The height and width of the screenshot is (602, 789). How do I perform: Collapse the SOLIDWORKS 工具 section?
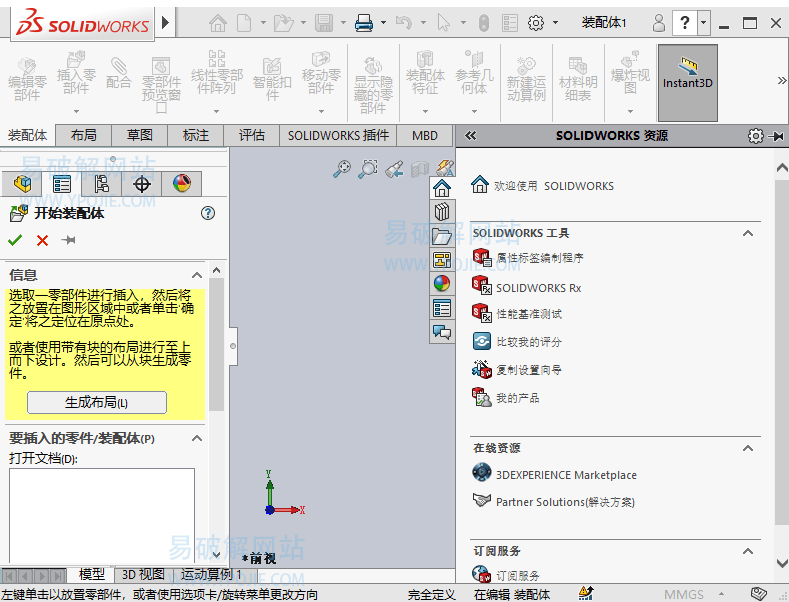(x=748, y=233)
